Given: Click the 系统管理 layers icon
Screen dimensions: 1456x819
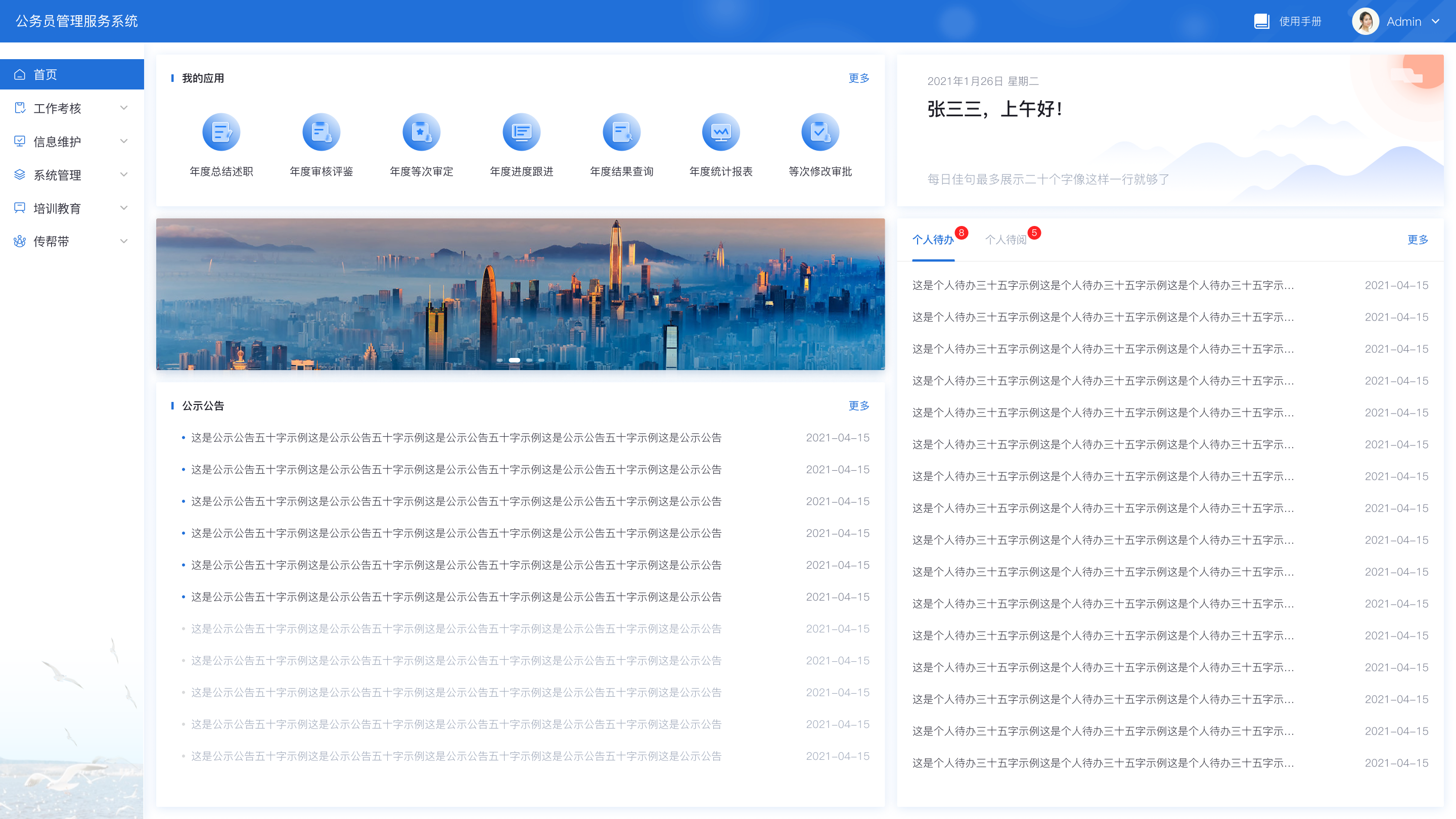Looking at the screenshot, I should tap(20, 174).
